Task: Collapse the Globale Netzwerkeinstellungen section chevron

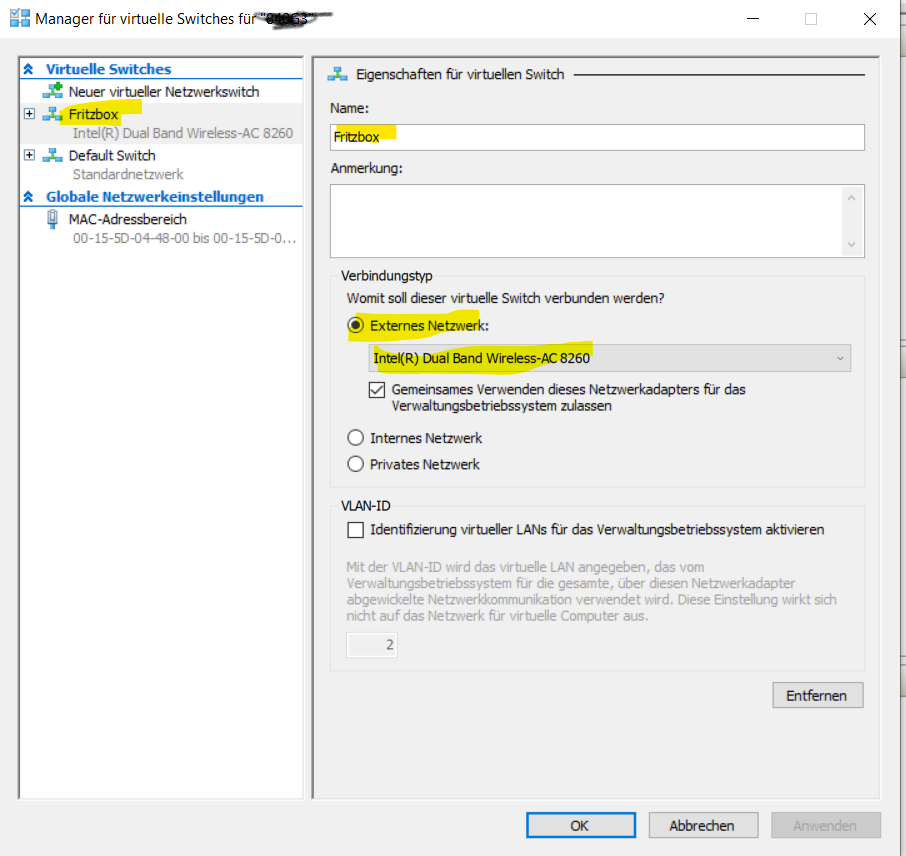Action: (x=28, y=197)
